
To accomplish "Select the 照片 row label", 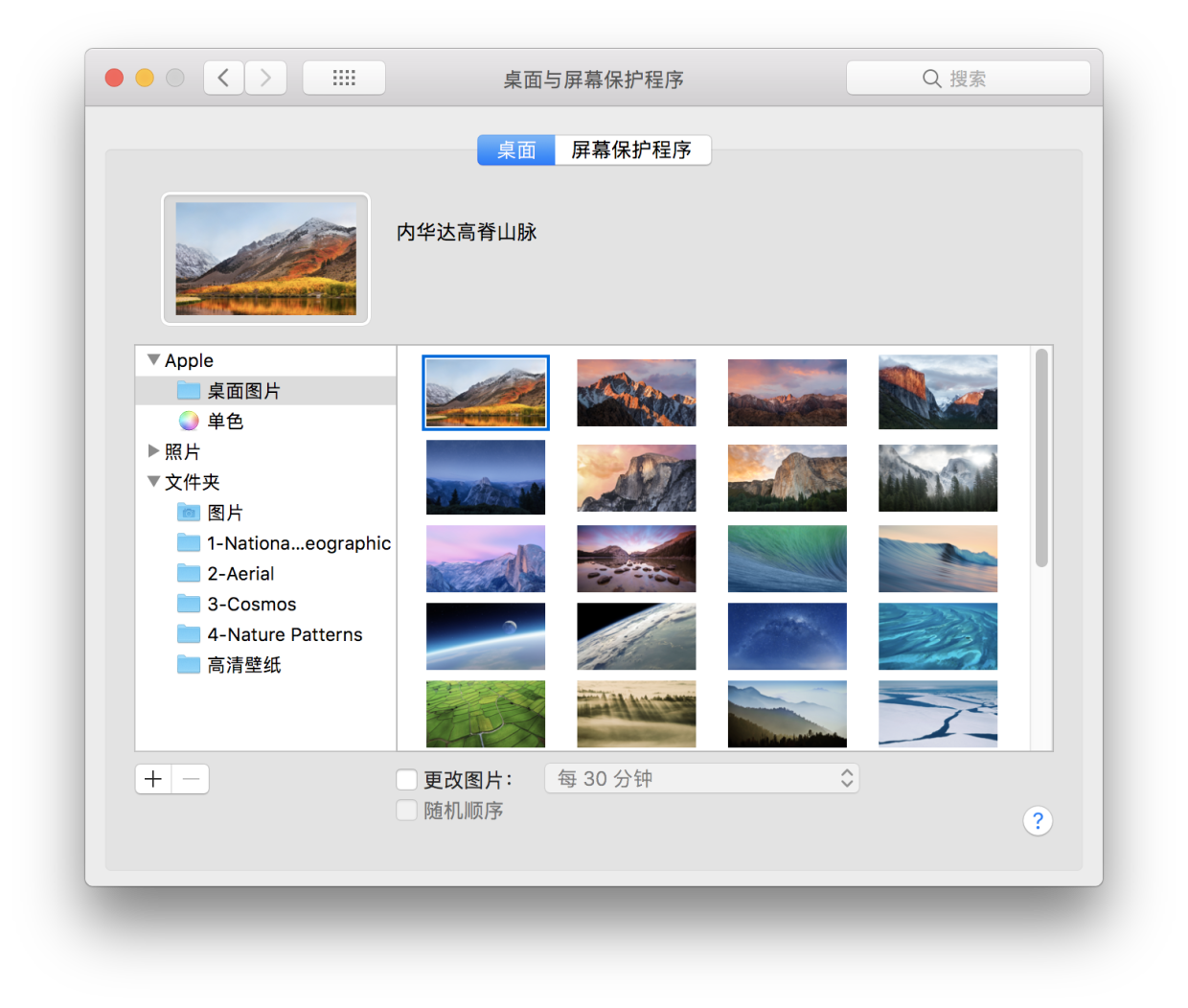I will pos(182,451).
